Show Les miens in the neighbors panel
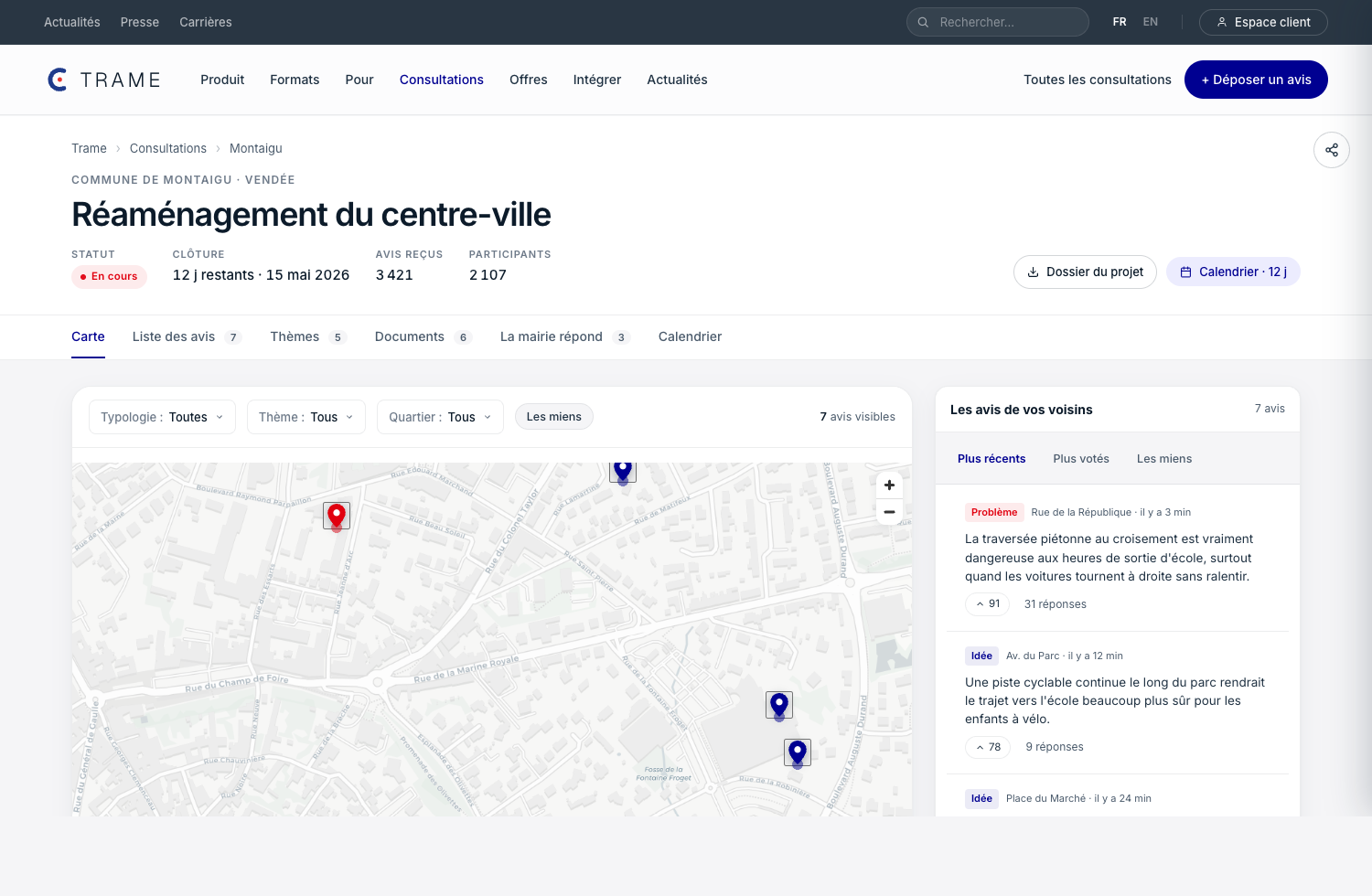 tap(1164, 459)
